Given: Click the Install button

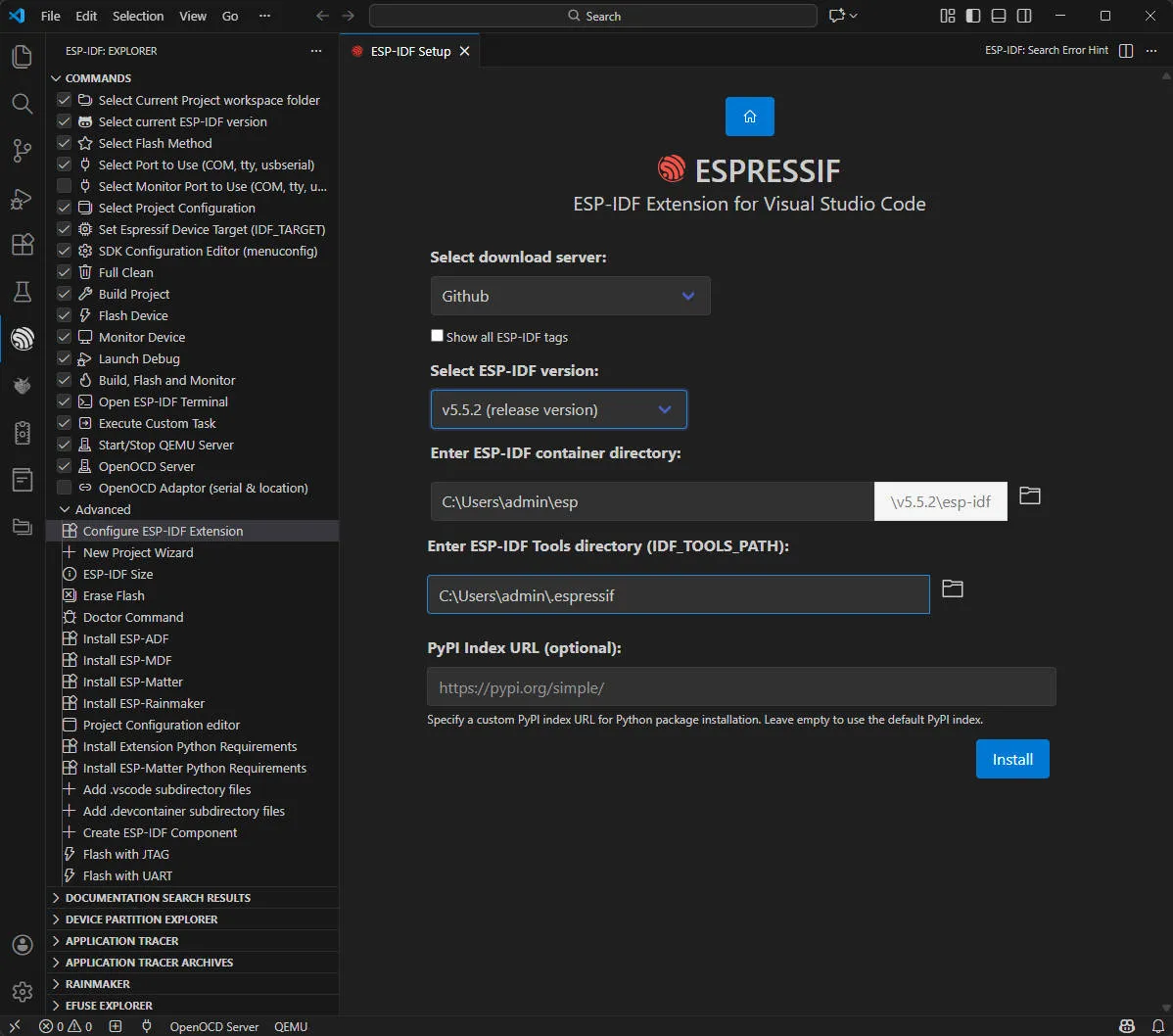Looking at the screenshot, I should [x=1012, y=759].
